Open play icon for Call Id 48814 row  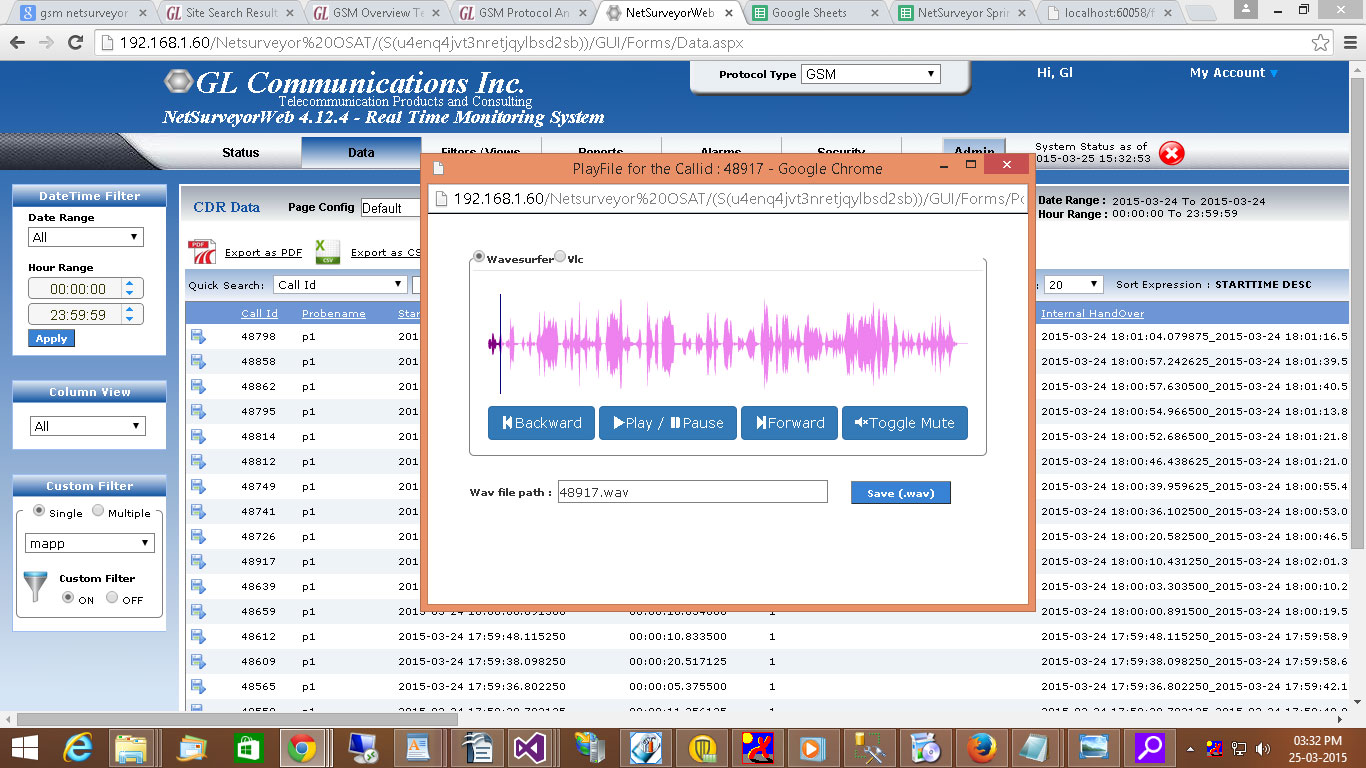[198, 437]
